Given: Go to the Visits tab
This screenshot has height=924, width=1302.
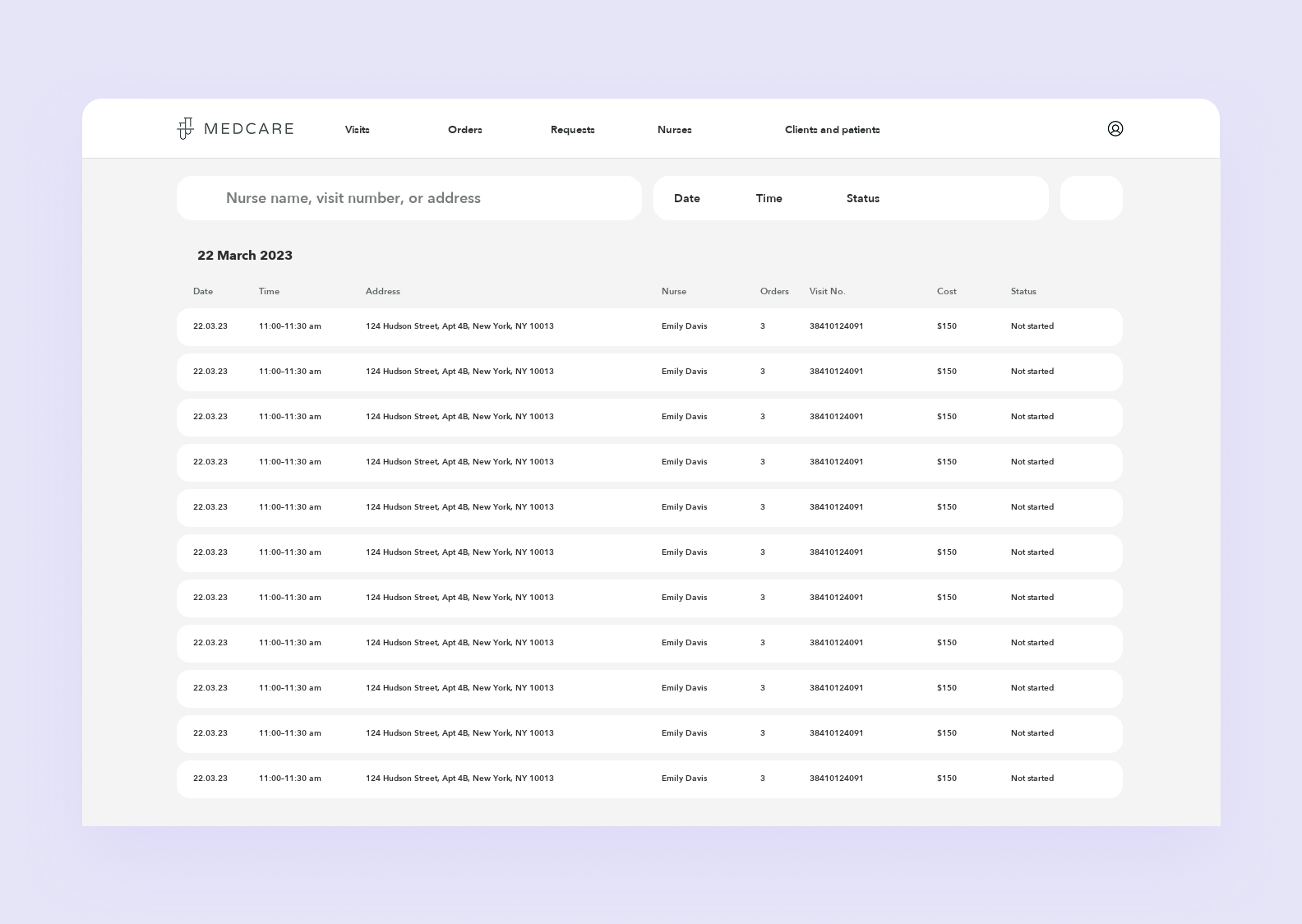Looking at the screenshot, I should (x=358, y=130).
